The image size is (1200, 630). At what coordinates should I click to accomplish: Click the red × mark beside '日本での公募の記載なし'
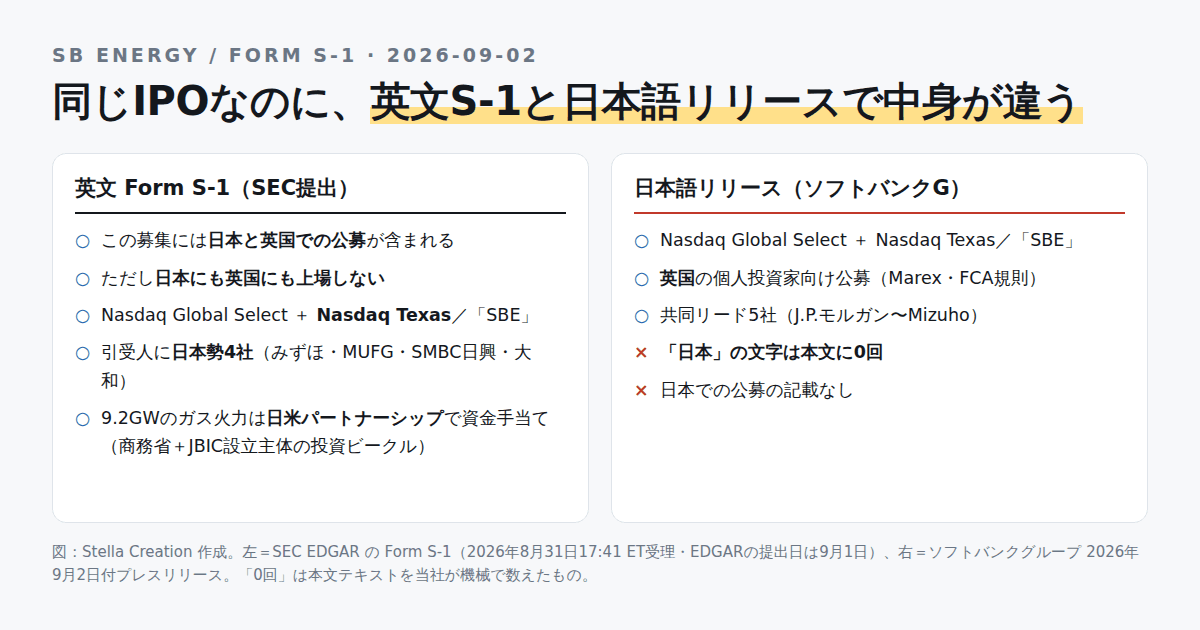click(x=642, y=391)
